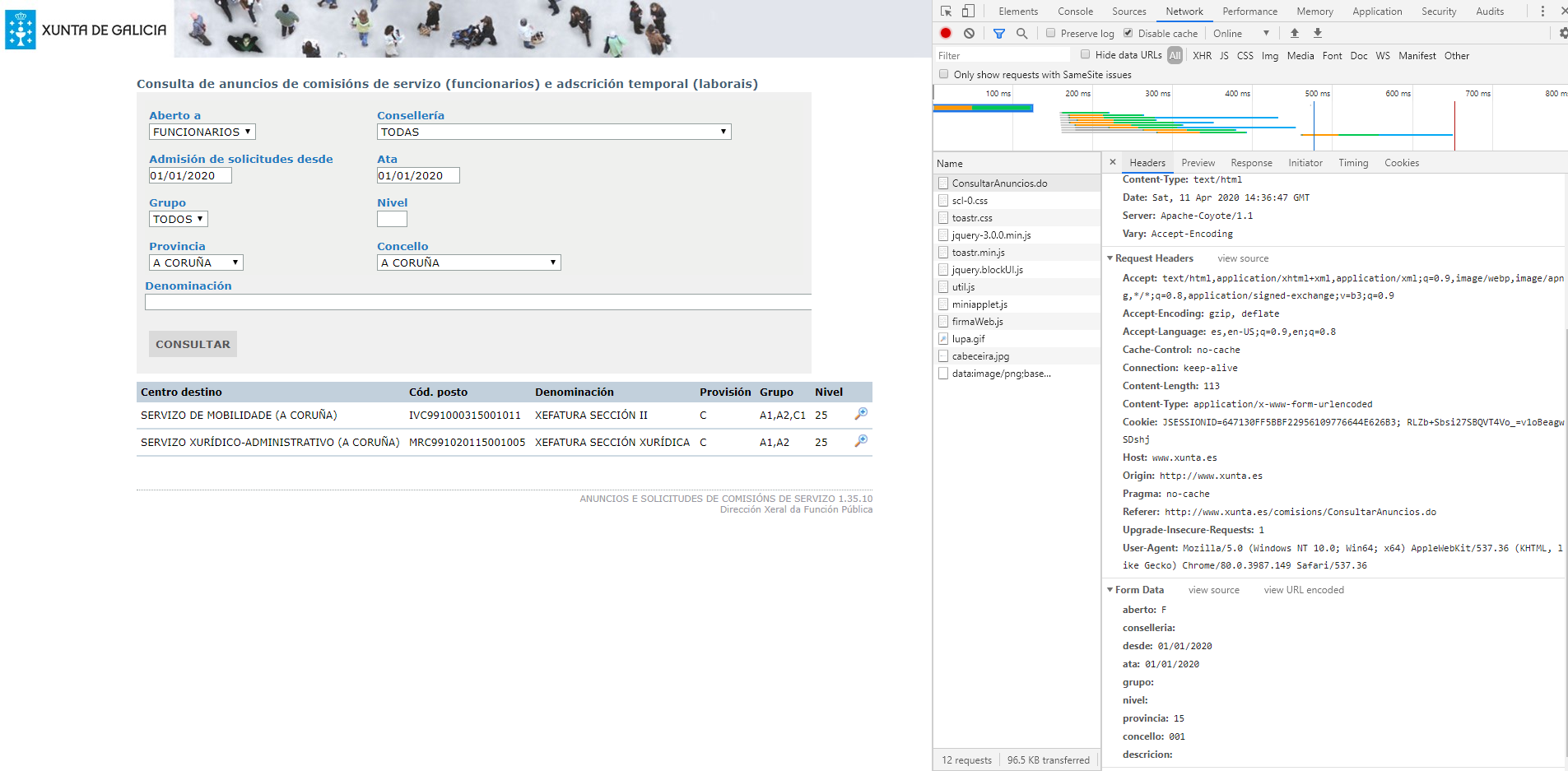Image resolution: width=1568 pixels, height=771 pixels.
Task: Open details magnifier for SERVIZO DE MOBILIDADE row
Action: point(861,414)
